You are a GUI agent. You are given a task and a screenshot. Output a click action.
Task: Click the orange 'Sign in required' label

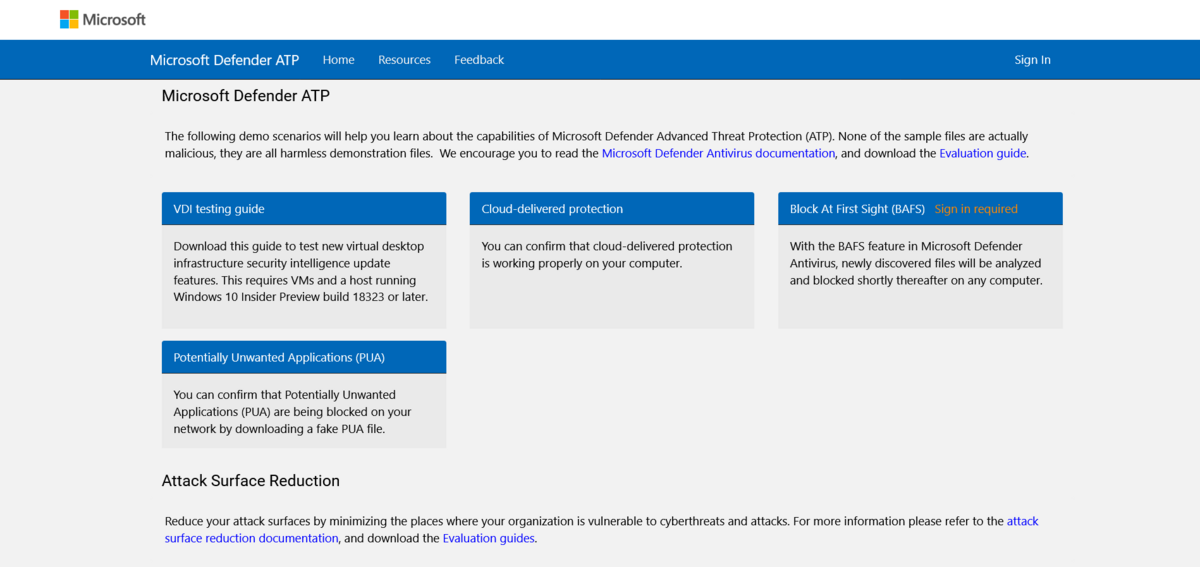[x=976, y=209]
